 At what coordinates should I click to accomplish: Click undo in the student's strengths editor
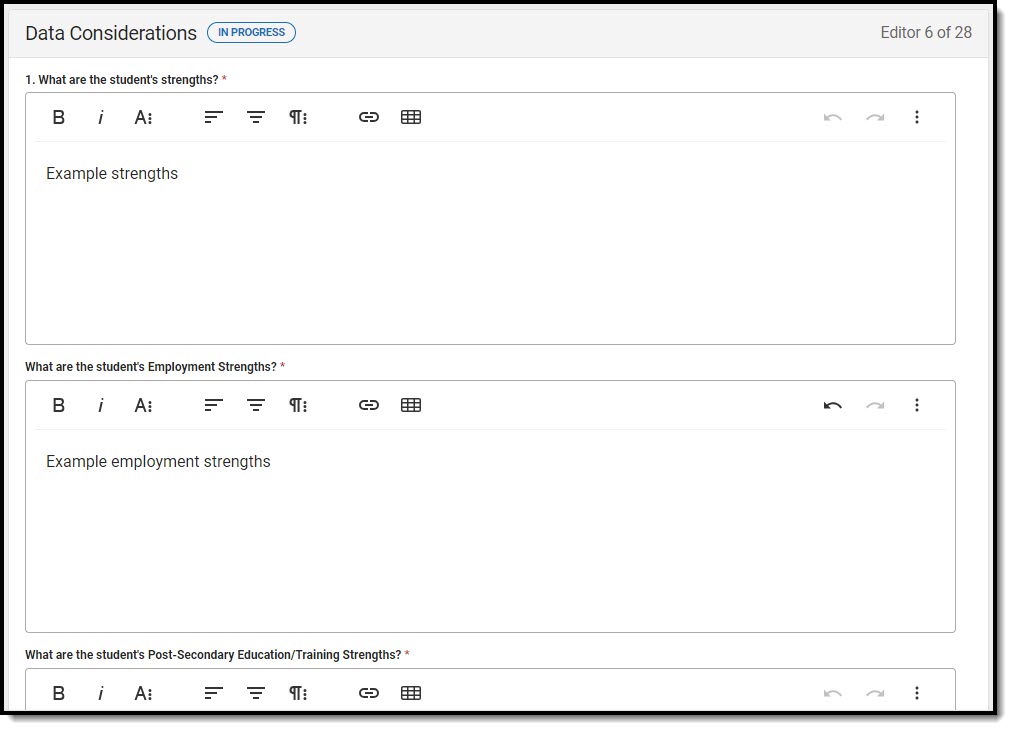pyautogui.click(x=833, y=117)
